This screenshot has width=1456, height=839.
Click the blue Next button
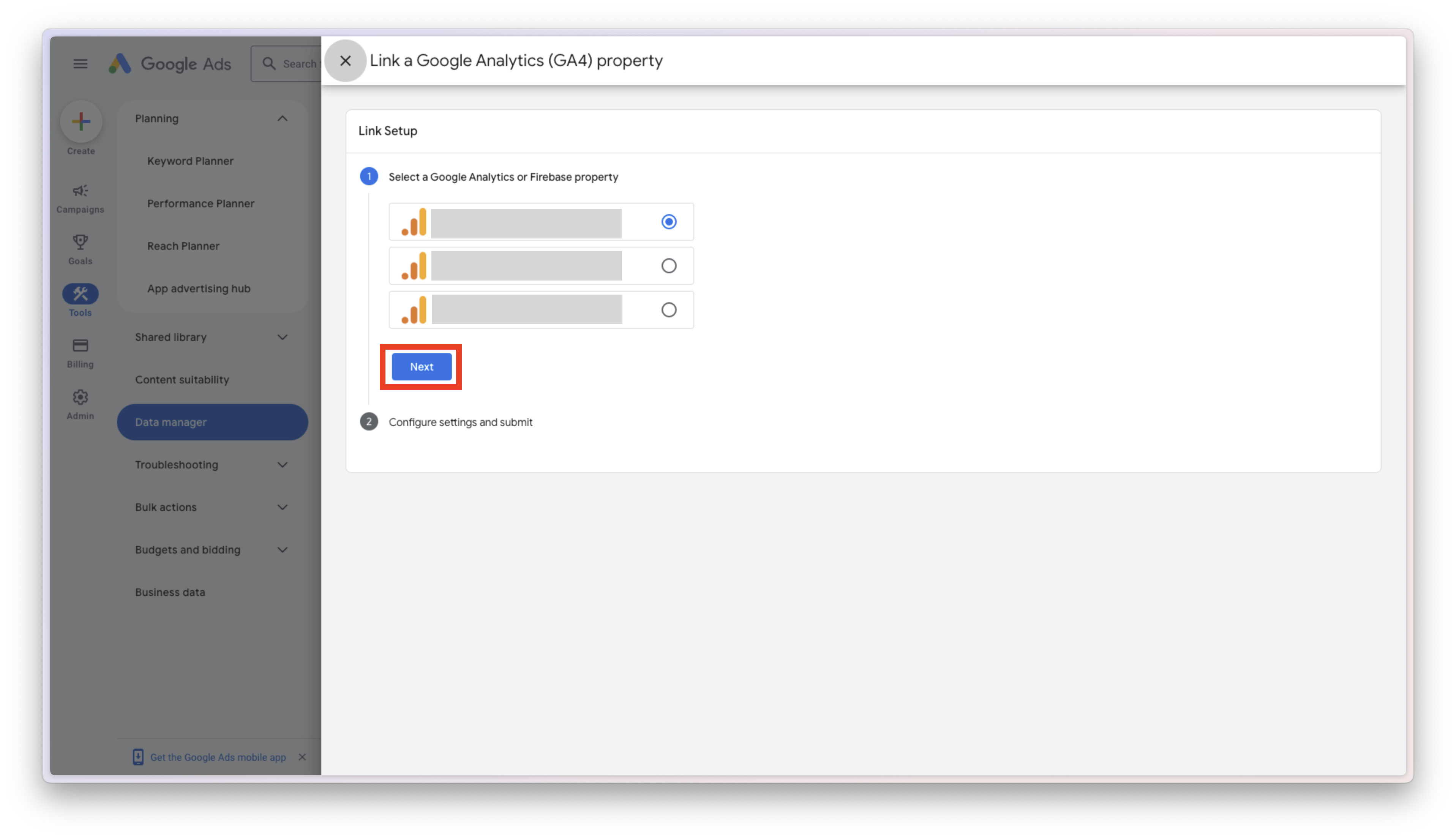[422, 366]
